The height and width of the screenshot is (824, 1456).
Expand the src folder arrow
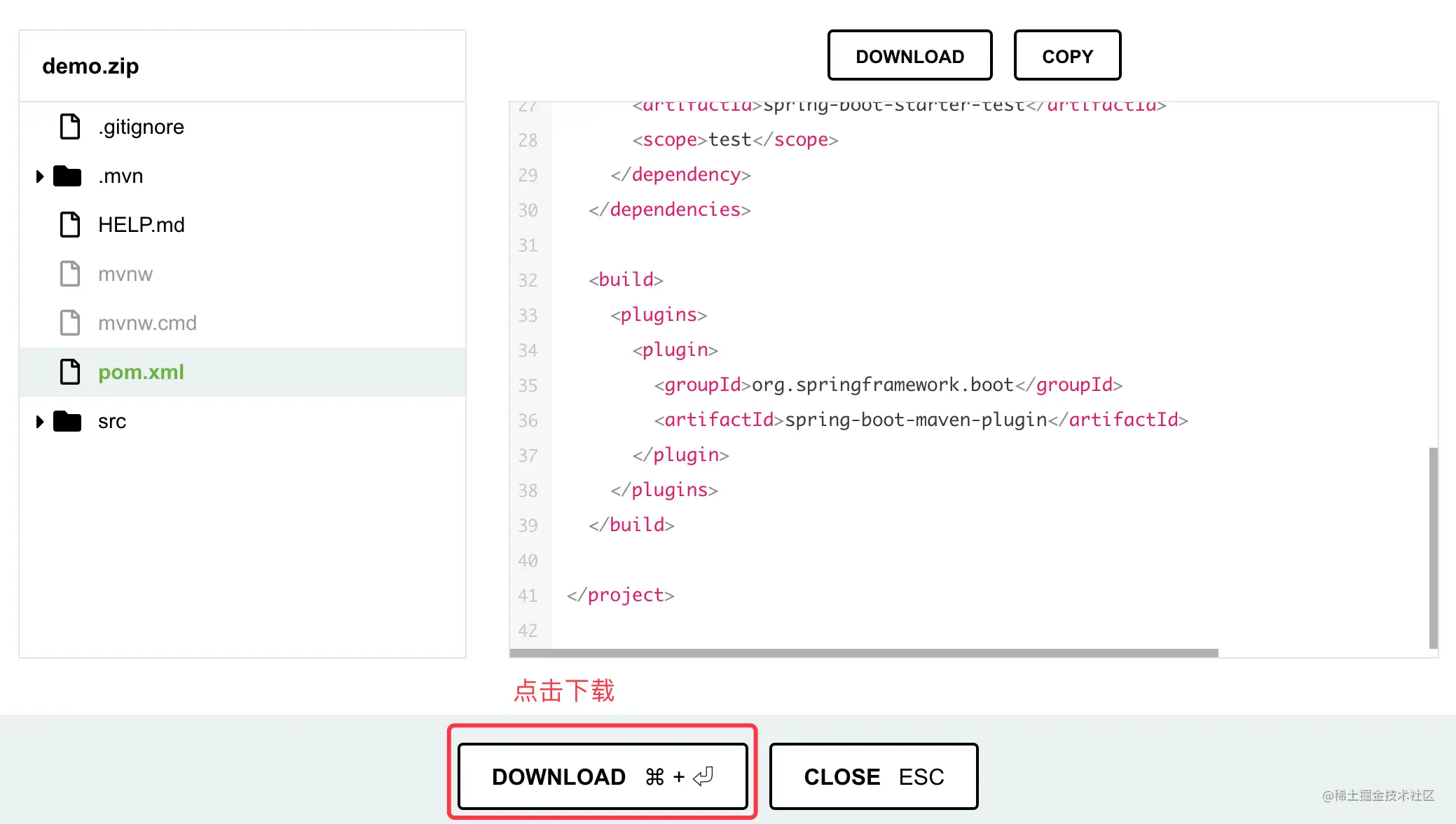click(x=40, y=422)
